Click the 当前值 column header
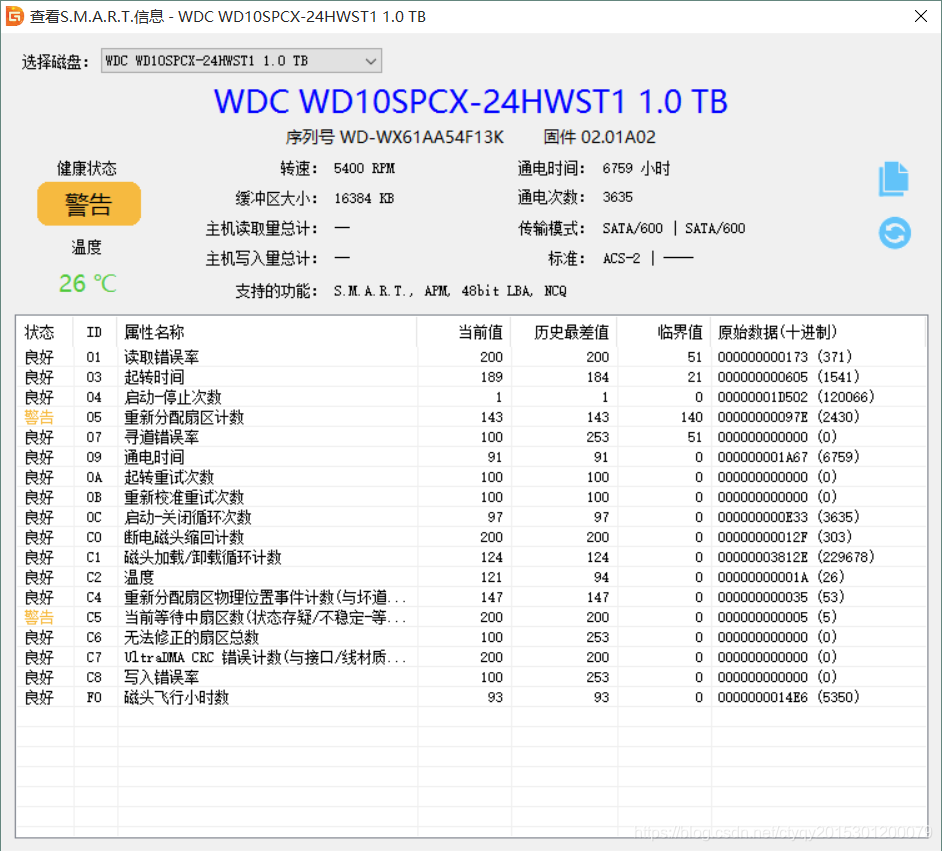The image size is (942, 851). [480, 332]
